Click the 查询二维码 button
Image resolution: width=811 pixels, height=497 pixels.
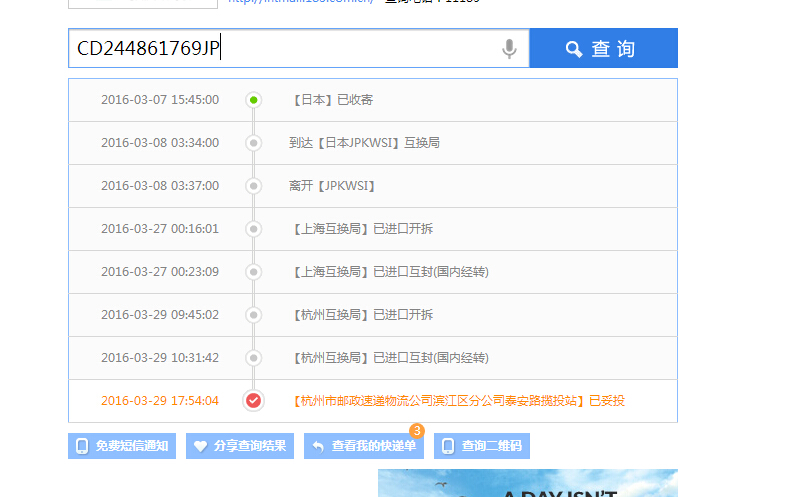tap(482, 446)
